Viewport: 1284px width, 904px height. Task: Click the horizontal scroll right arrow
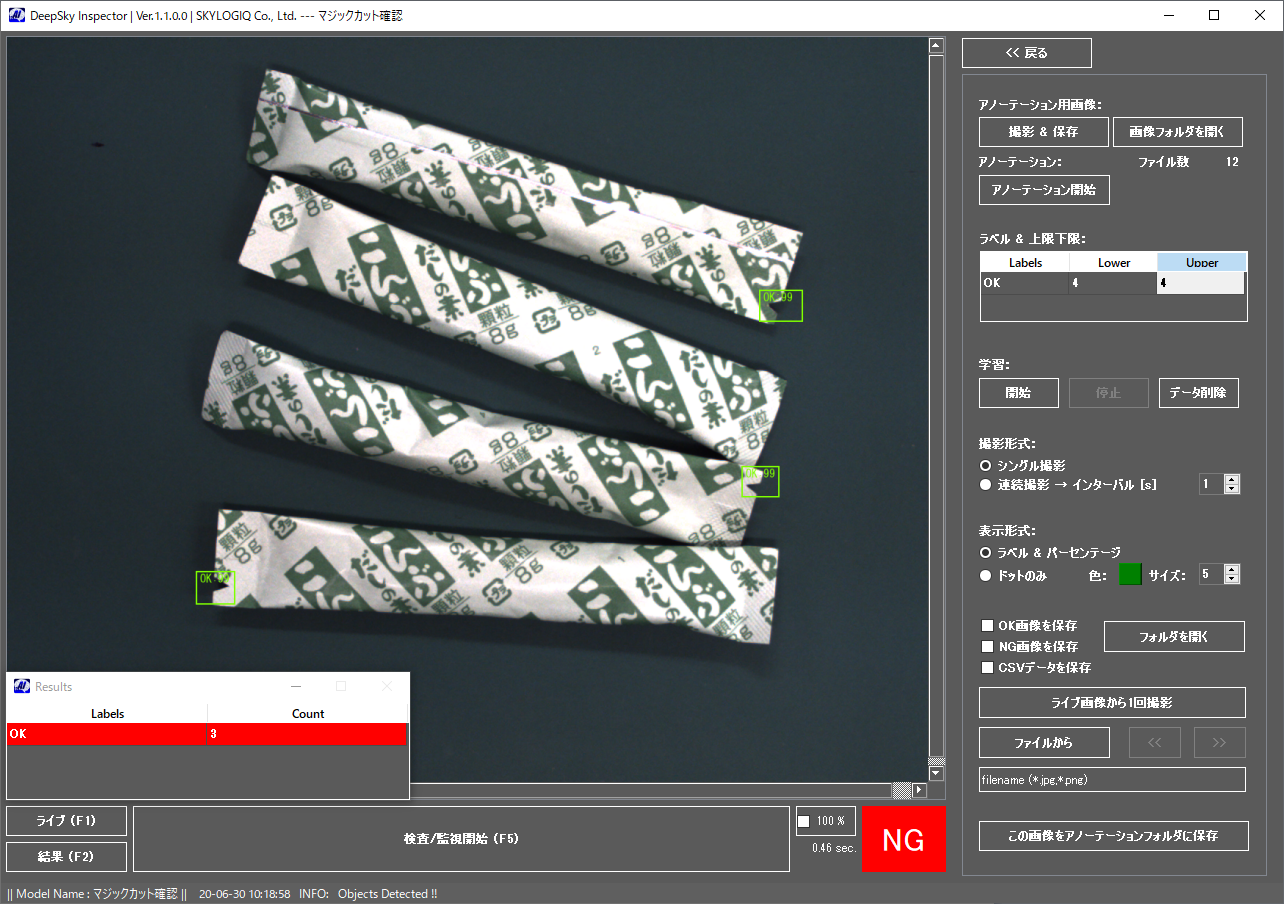coord(920,791)
